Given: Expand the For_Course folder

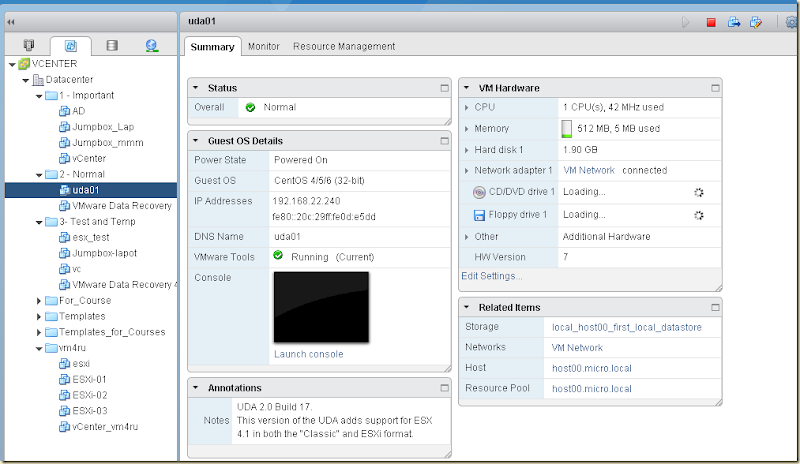Looking at the screenshot, I should [39, 300].
